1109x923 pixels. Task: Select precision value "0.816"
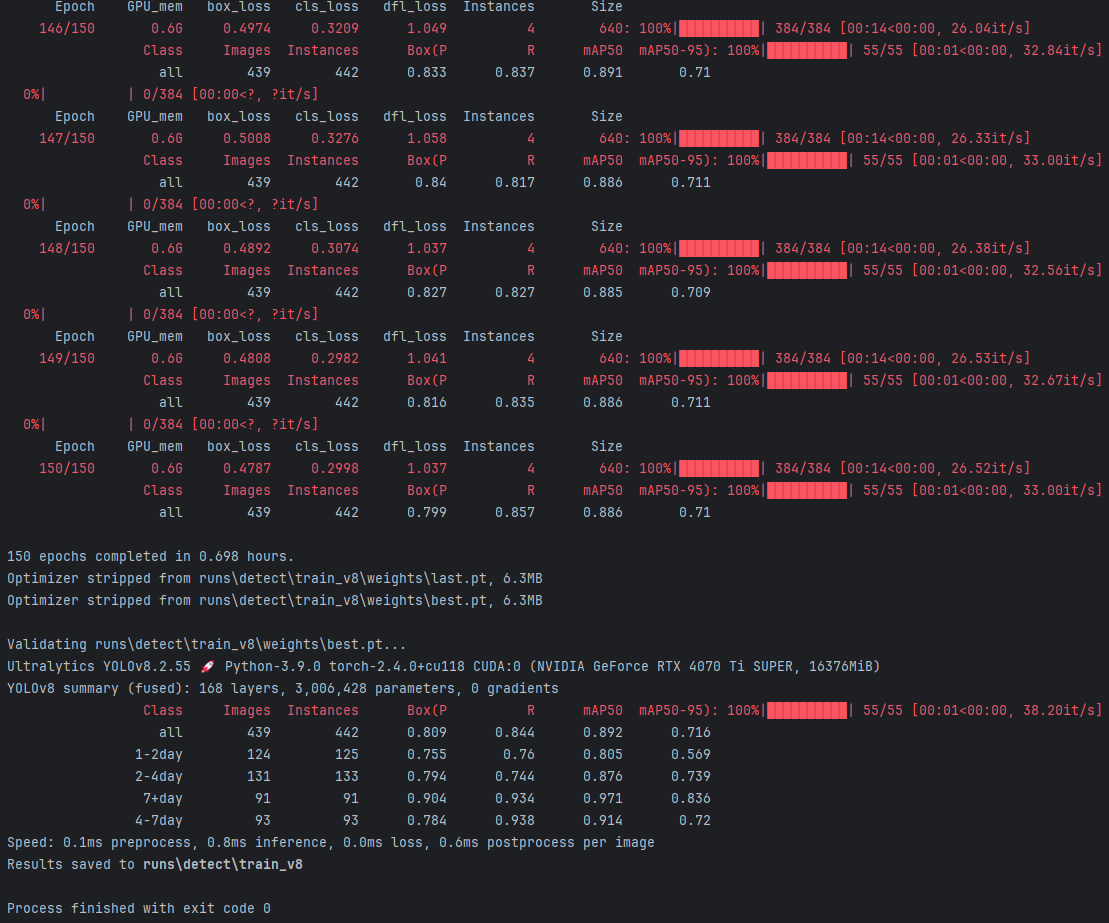coord(426,402)
